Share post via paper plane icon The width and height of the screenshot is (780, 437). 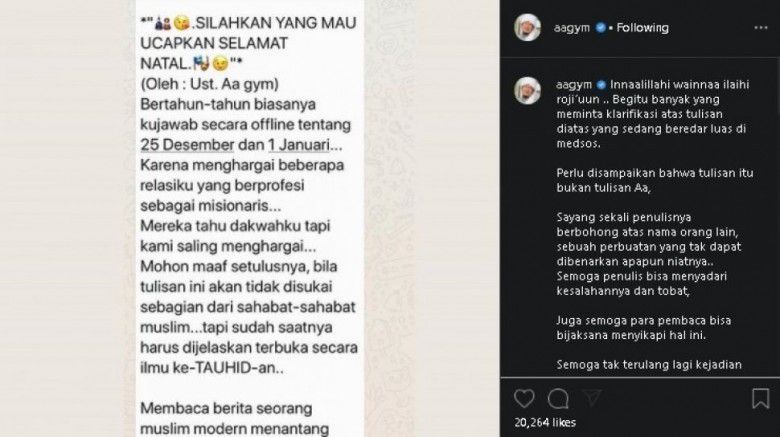pos(592,398)
